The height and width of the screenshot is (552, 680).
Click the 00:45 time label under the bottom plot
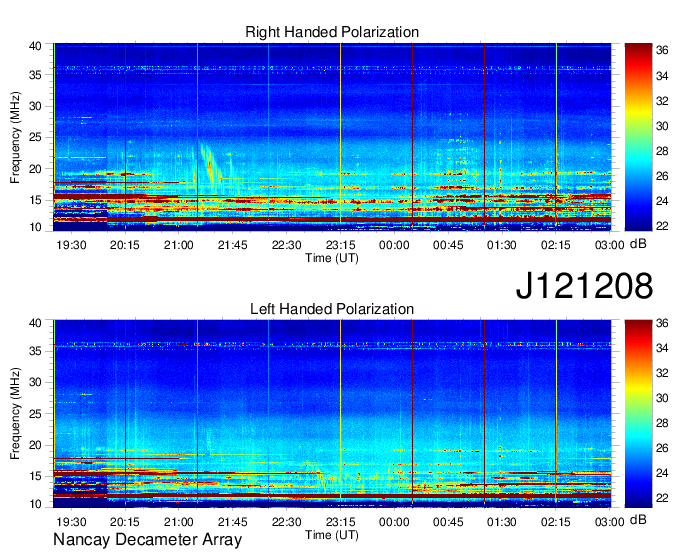coord(448,522)
